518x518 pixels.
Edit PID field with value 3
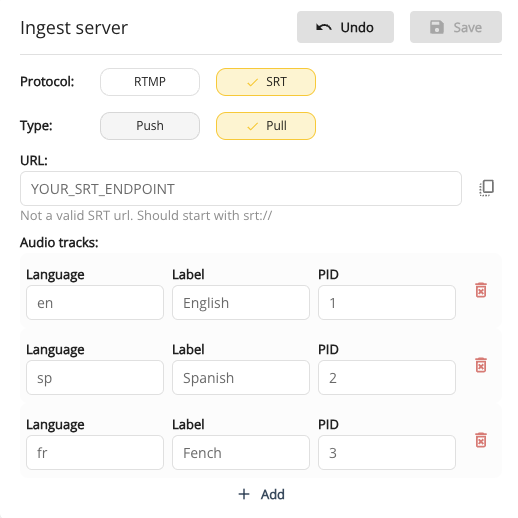click(387, 453)
